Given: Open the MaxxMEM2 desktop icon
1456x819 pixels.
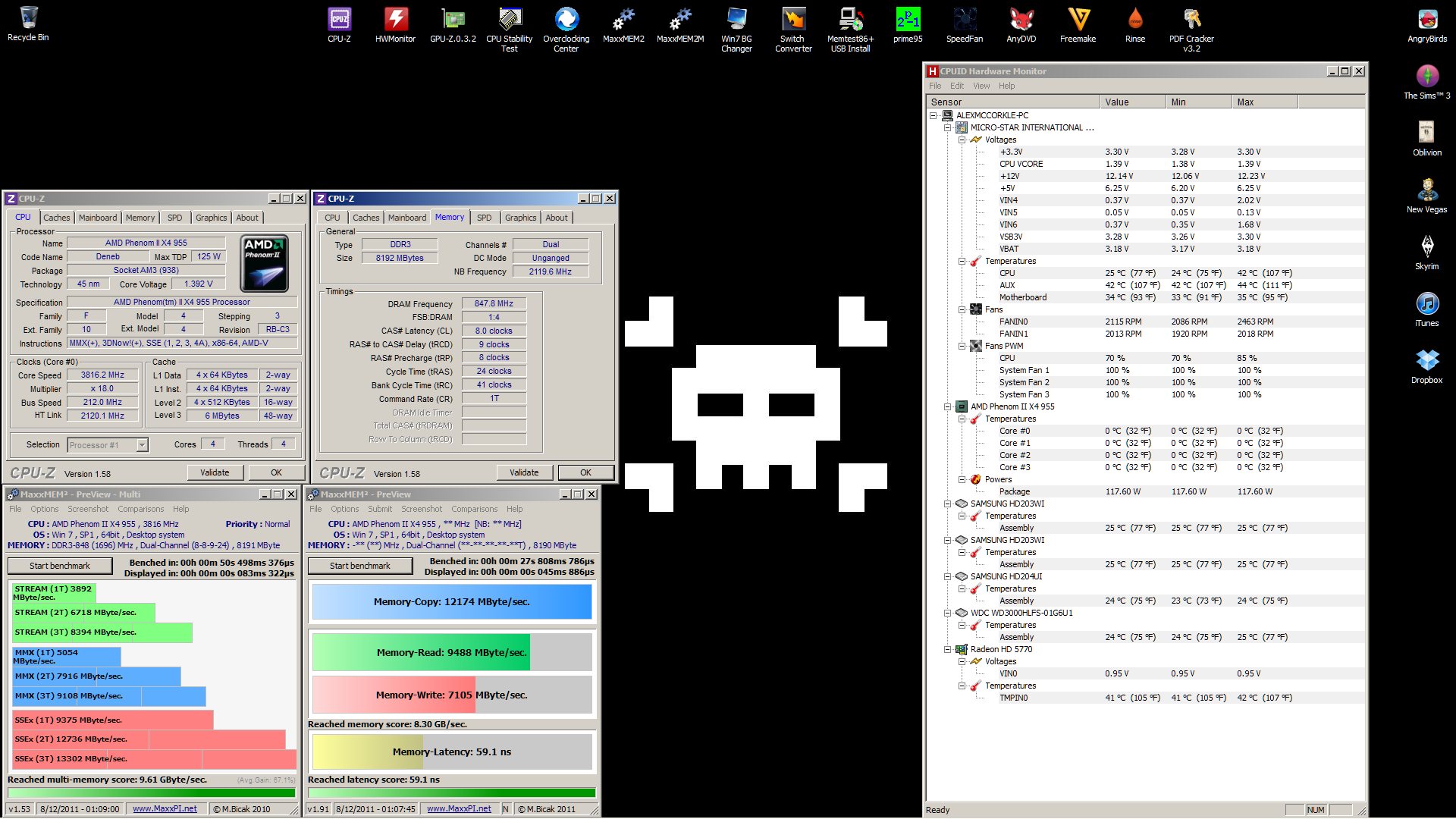Looking at the screenshot, I should [x=623, y=24].
